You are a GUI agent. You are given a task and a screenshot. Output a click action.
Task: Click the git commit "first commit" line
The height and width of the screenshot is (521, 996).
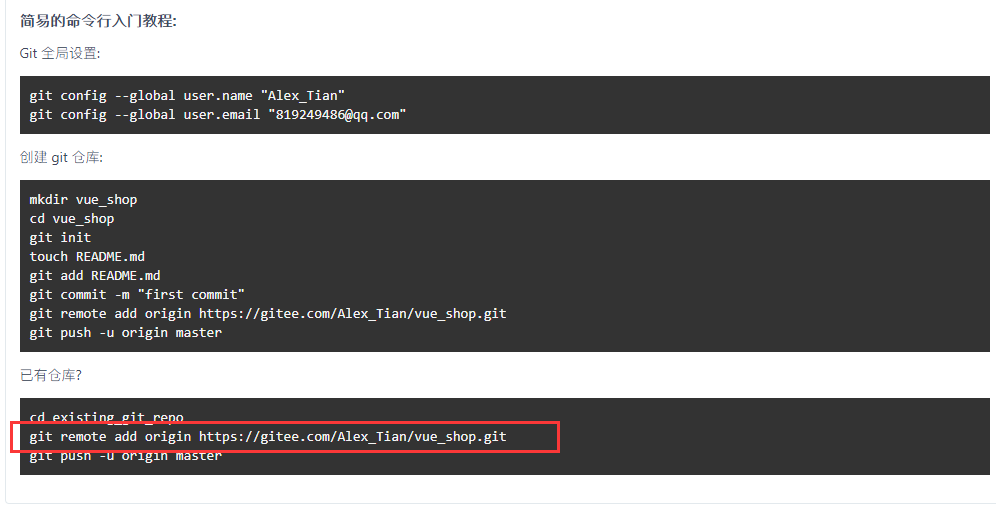[137, 295]
